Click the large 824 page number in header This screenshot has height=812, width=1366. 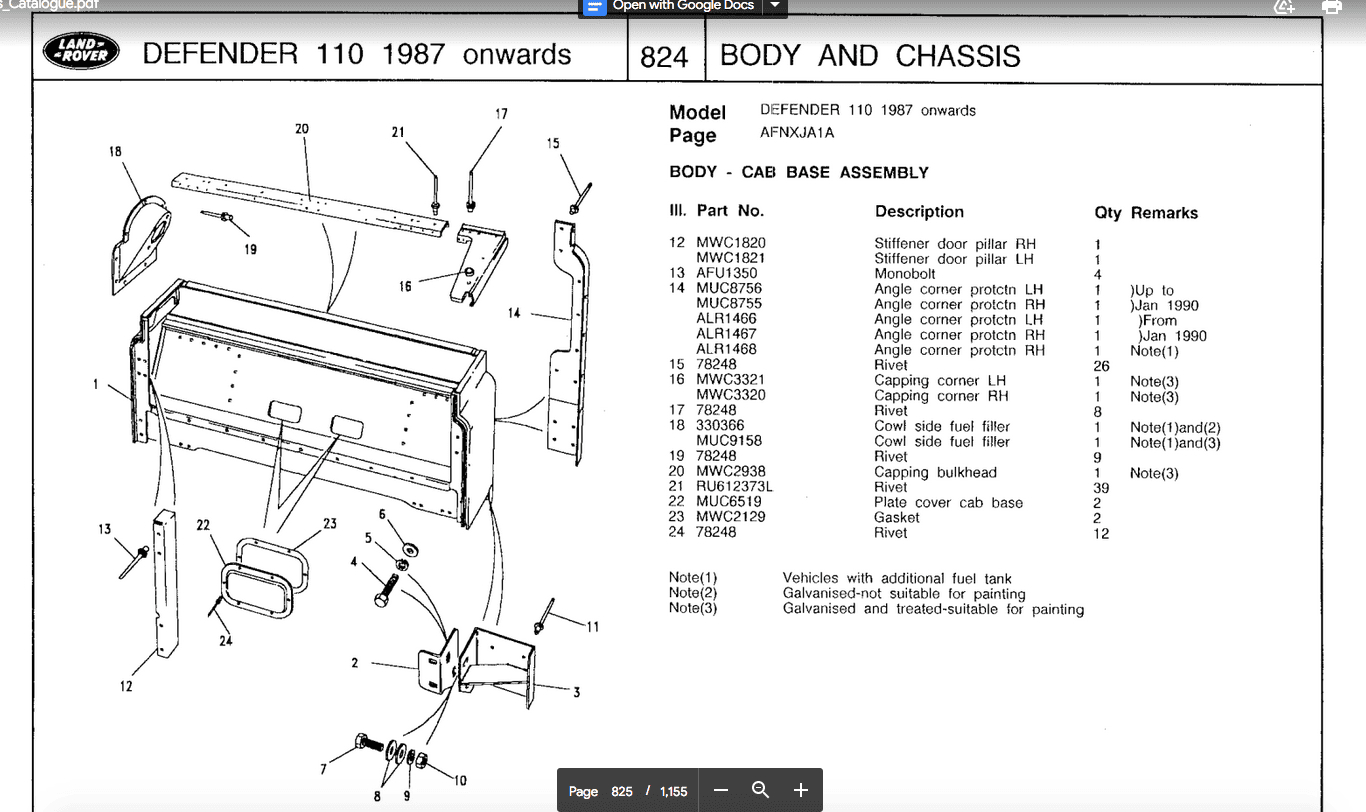tap(664, 57)
